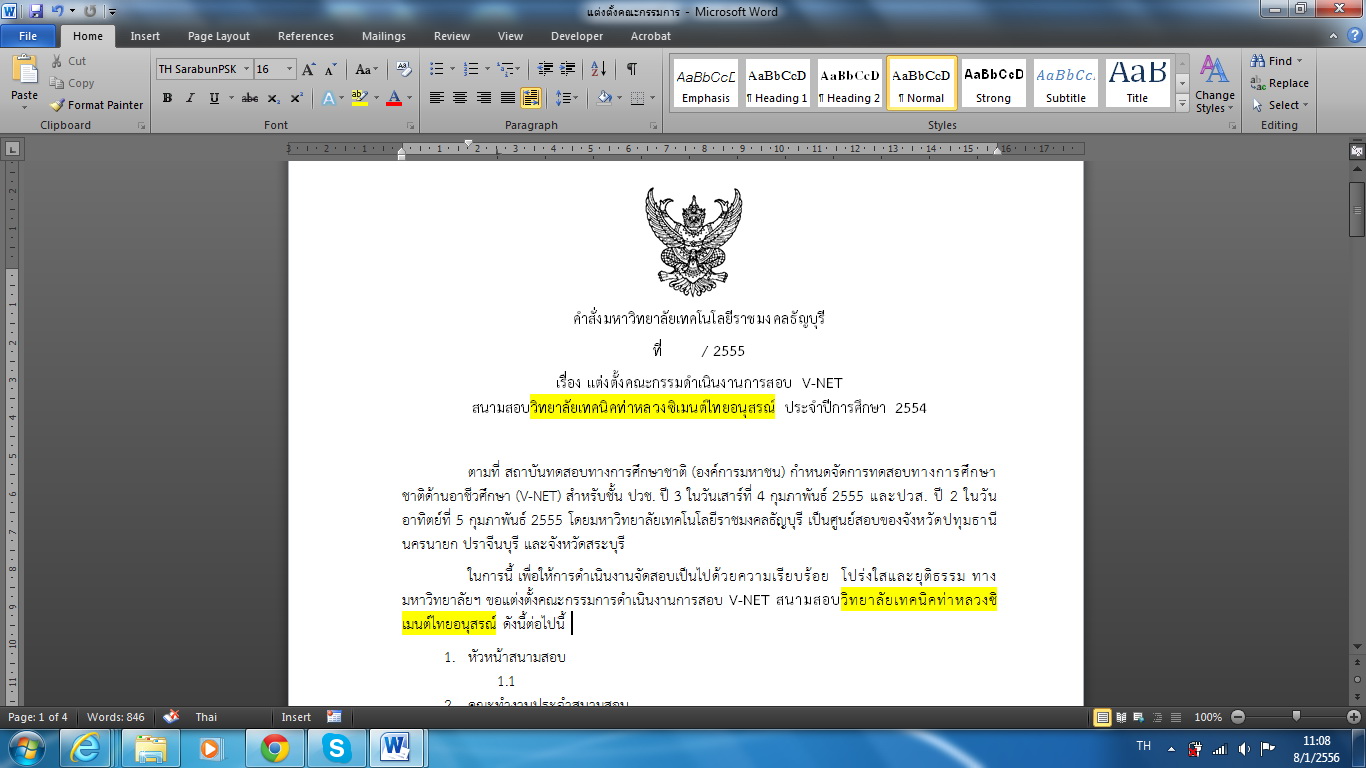Screen dimensions: 1366x768
Task: Click the Shrink Font icon
Action: (331, 69)
